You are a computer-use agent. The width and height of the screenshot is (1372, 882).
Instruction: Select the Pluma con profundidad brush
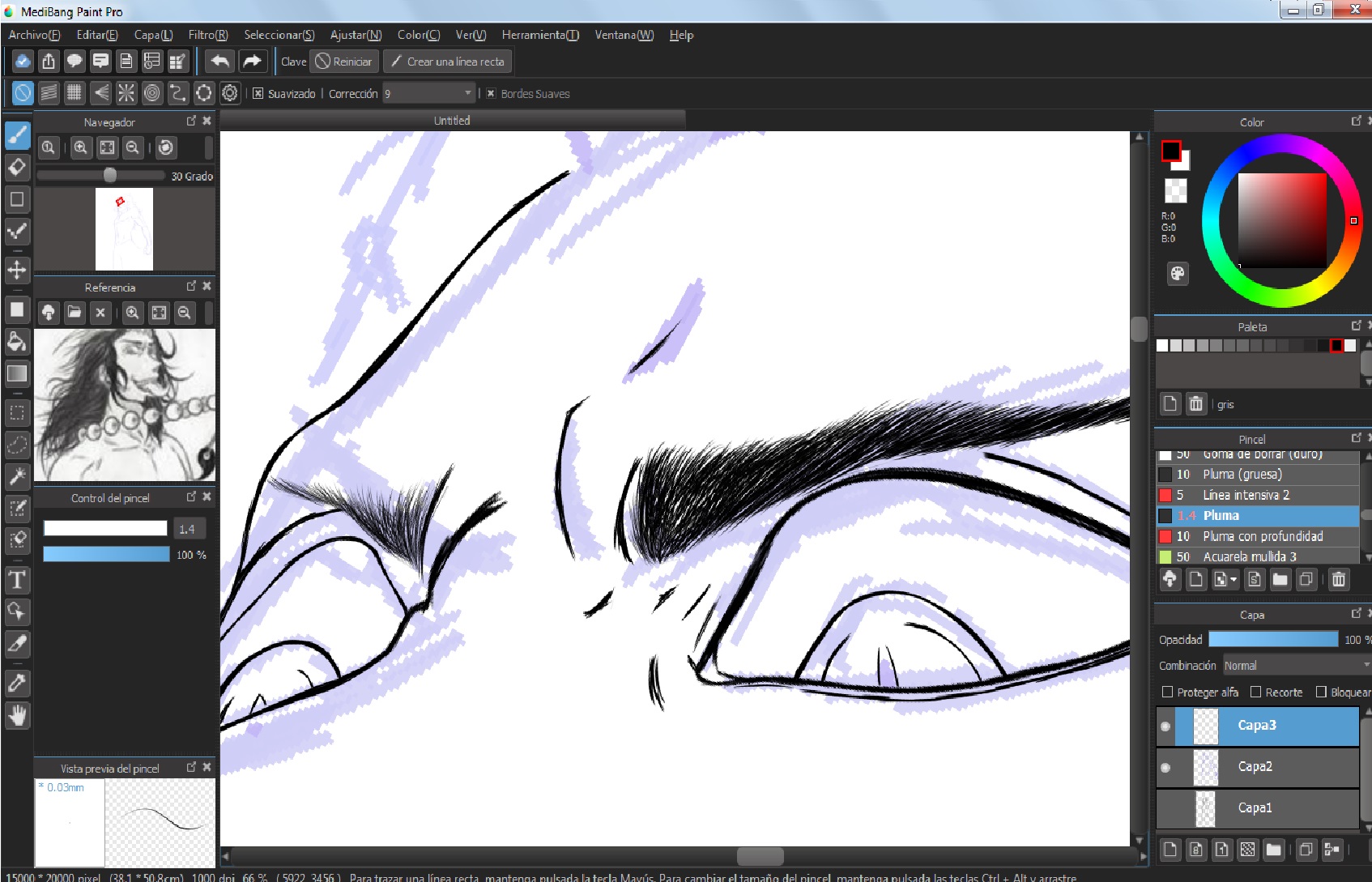(x=1257, y=536)
